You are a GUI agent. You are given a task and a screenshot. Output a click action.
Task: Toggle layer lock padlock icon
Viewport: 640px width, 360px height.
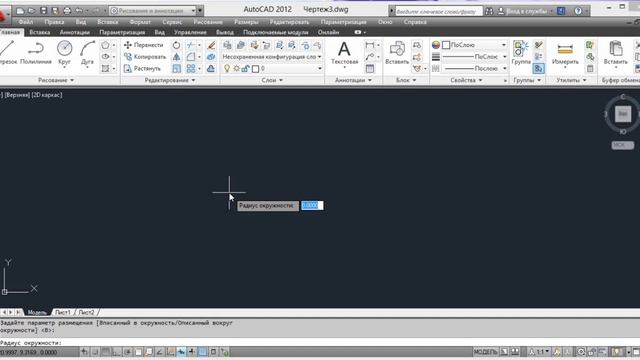coord(245,69)
